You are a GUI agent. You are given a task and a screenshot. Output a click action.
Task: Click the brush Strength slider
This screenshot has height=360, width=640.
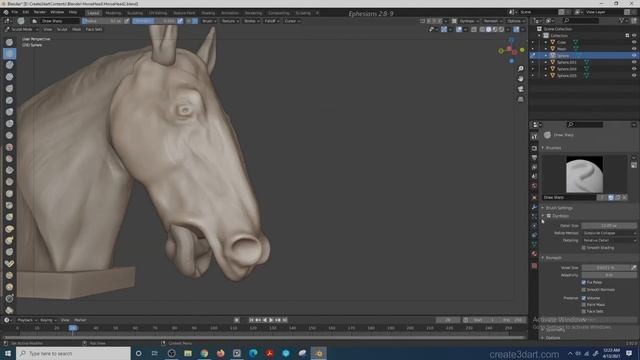[154, 21]
